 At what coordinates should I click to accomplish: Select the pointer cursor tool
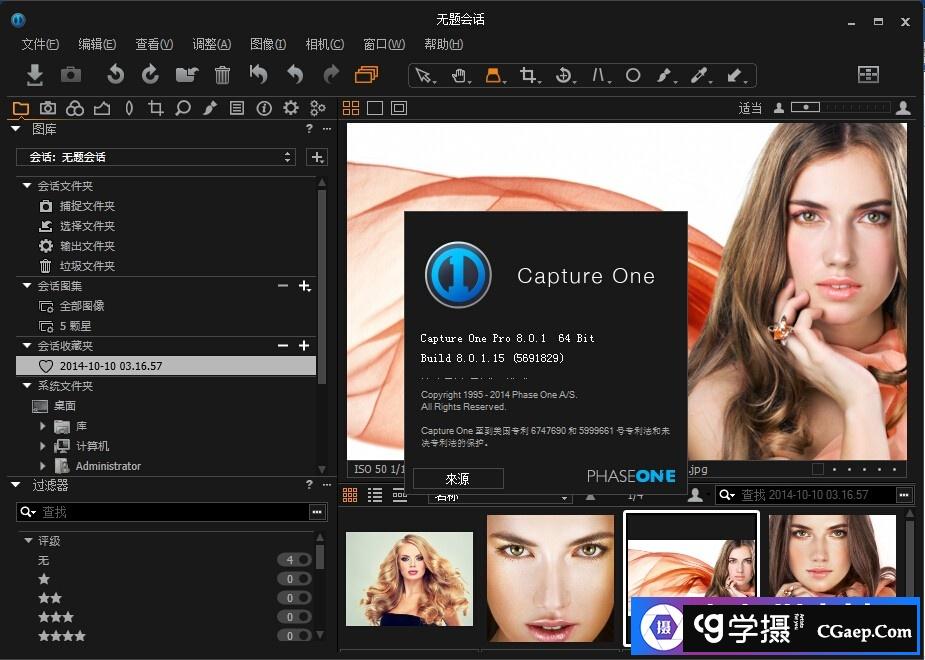coord(425,75)
